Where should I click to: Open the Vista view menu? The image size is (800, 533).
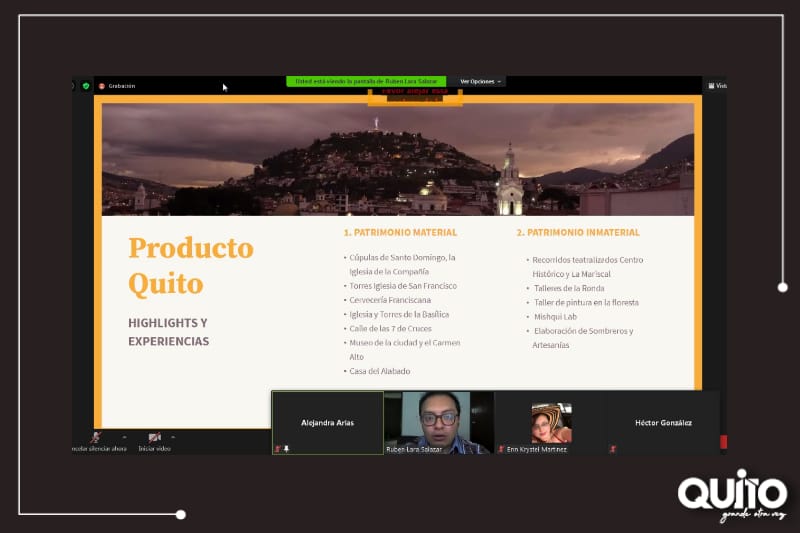tap(717, 86)
